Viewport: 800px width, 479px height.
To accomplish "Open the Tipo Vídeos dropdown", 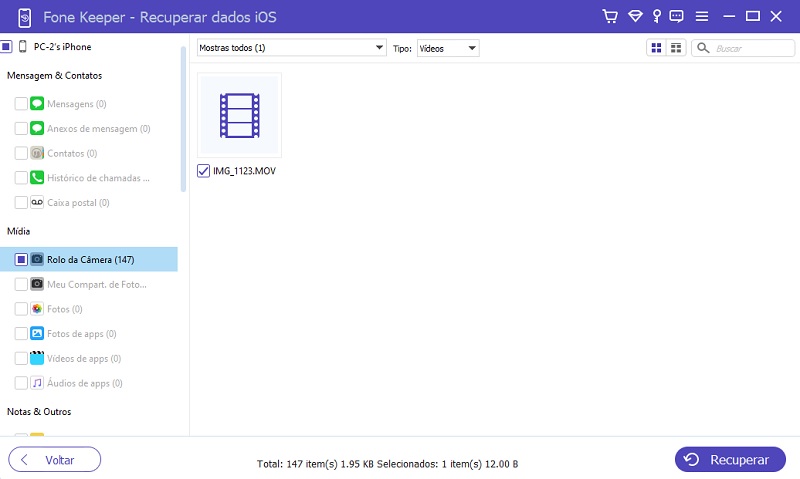I will pyautogui.click(x=448, y=48).
